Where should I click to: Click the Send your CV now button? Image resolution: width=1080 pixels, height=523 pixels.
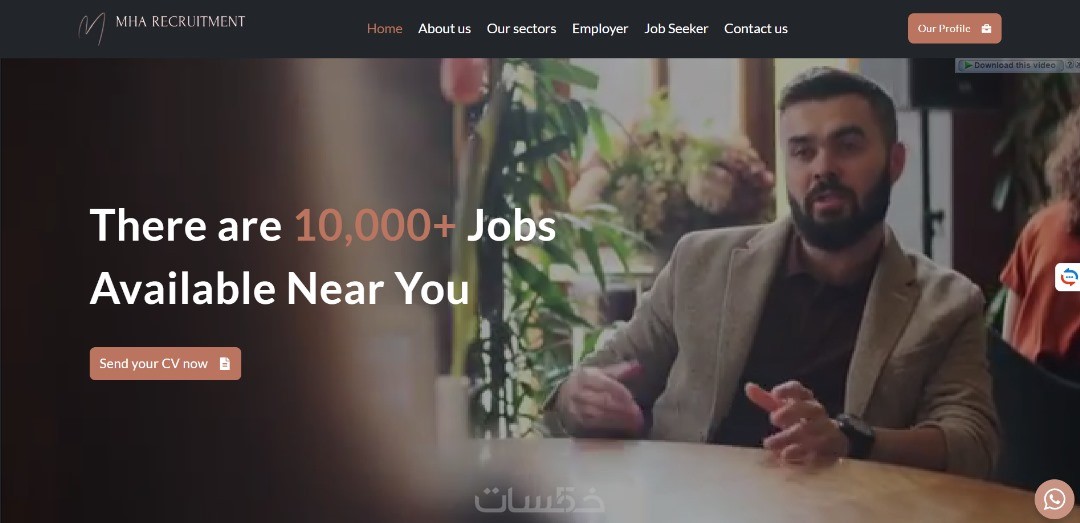pyautogui.click(x=165, y=363)
